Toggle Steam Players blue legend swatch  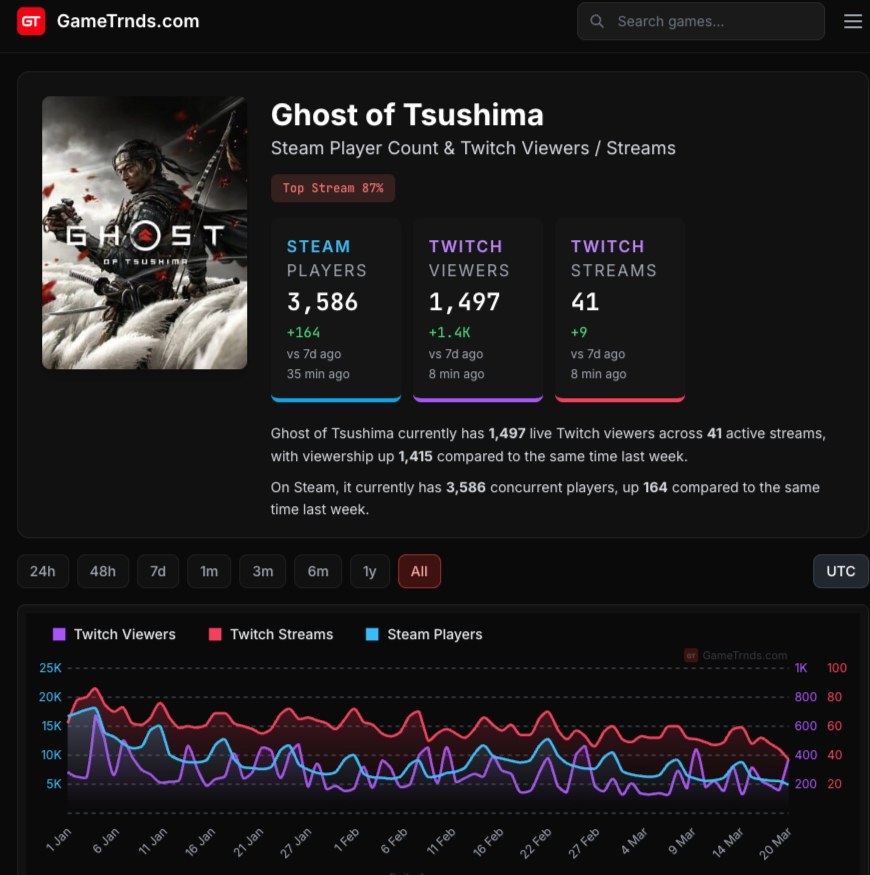(x=372, y=634)
